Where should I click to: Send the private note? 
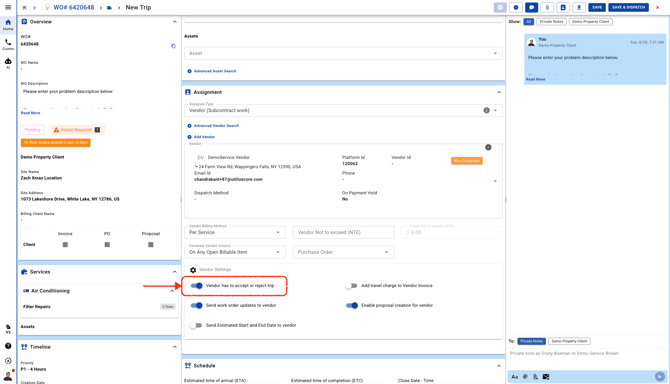click(x=660, y=376)
